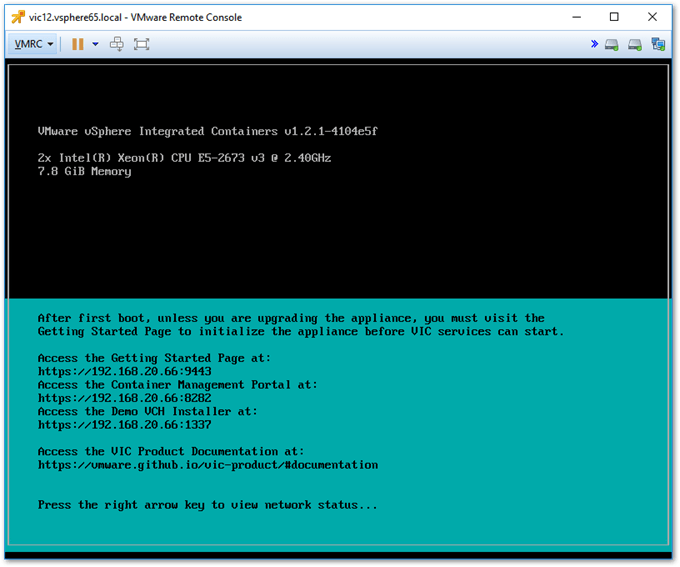The width and height of the screenshot is (680, 567).
Task: Minimize the Remote Console window
Action: pyautogui.click(x=576, y=17)
